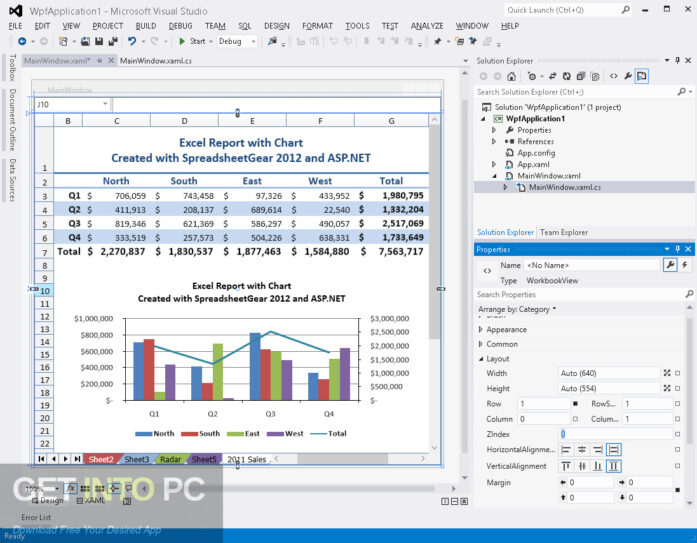Image resolution: width=697 pixels, height=543 pixels.
Task: Click the Show Snap Grid designer icon
Action: (85, 488)
